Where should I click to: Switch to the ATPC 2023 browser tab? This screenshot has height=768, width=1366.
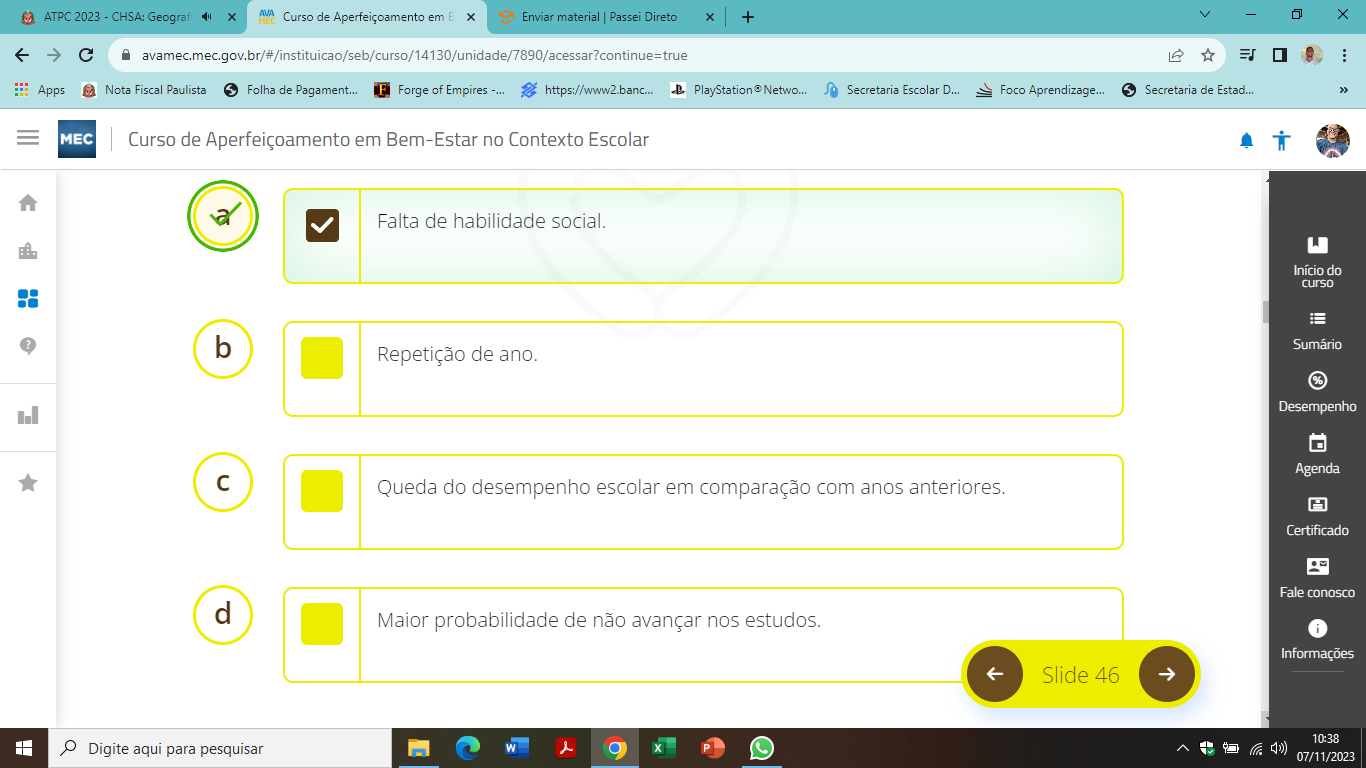click(x=110, y=17)
